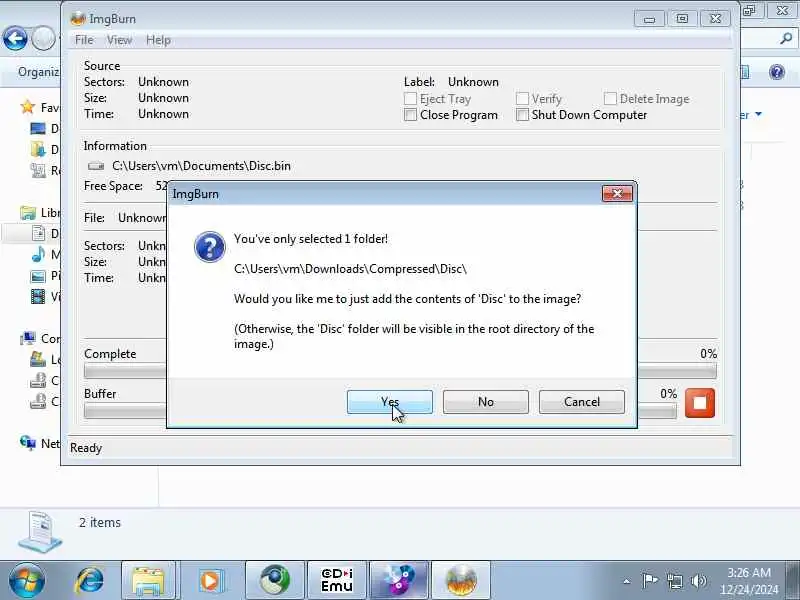Click the Explorer forward arrow button
This screenshot has width=800, height=600.
pyautogui.click(x=44, y=39)
